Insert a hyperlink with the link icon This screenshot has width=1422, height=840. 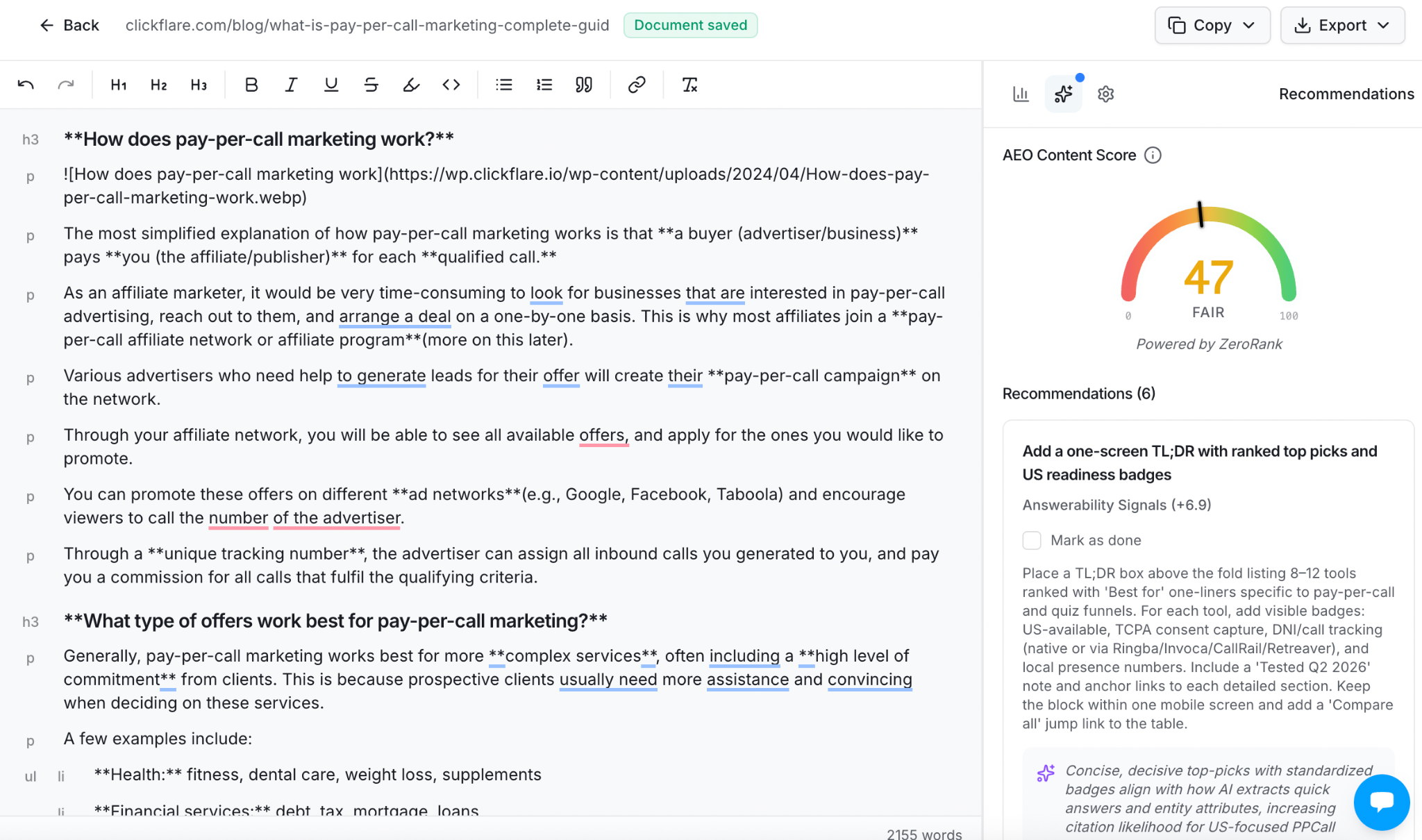coord(637,85)
